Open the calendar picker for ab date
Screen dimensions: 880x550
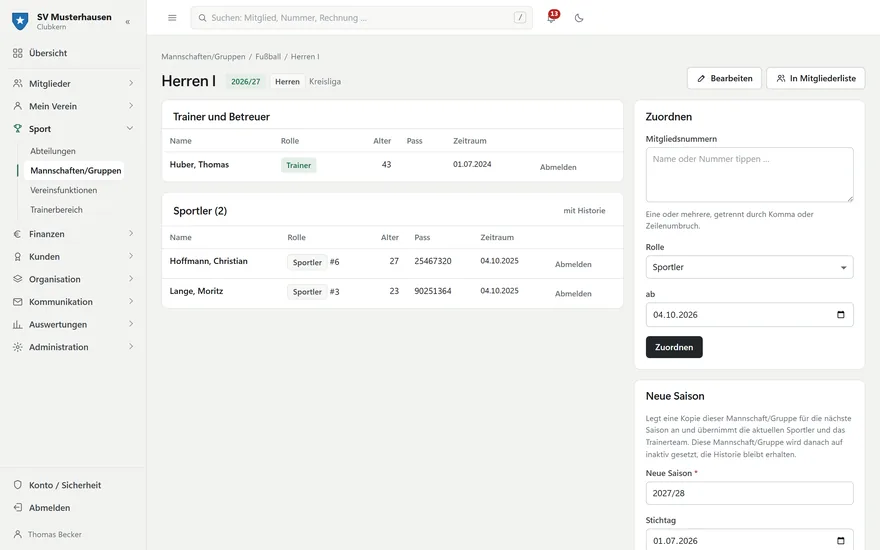click(x=841, y=315)
